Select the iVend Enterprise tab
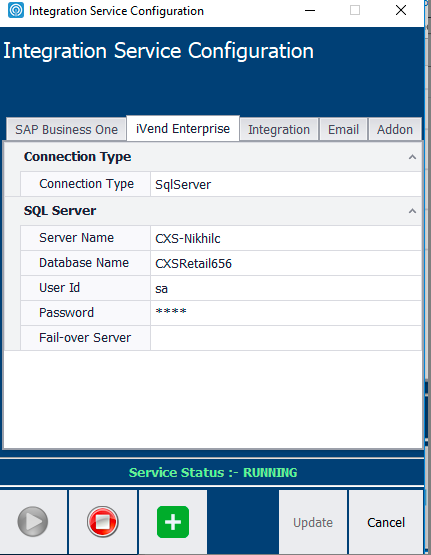Screen dimensions: 431x555 click(183, 128)
